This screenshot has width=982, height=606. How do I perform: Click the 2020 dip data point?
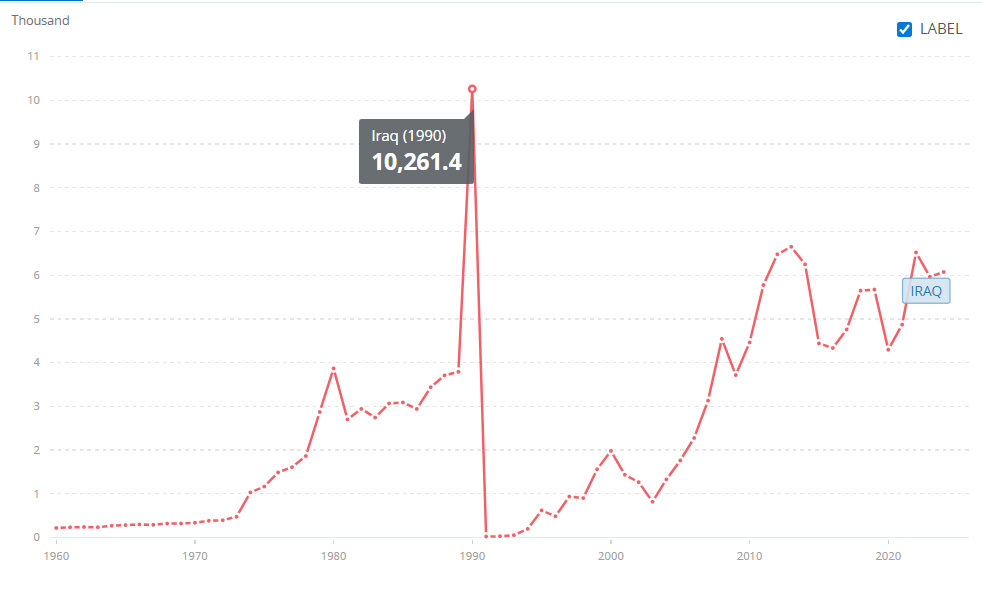click(x=888, y=348)
